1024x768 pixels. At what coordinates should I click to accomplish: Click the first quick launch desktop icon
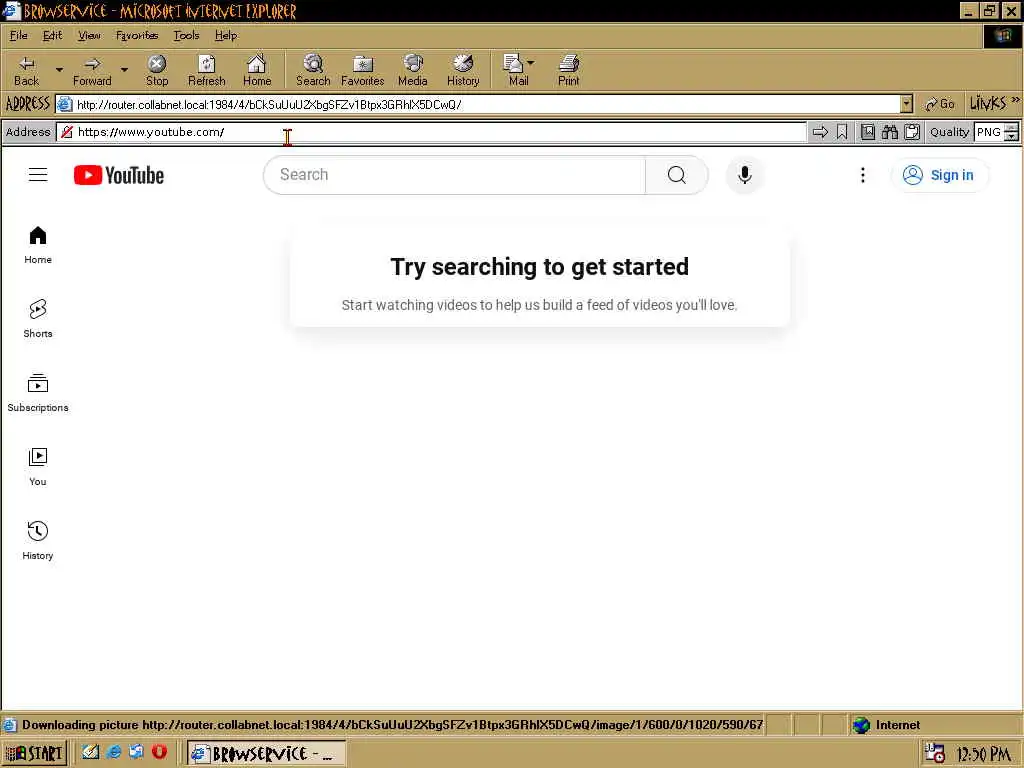91,752
